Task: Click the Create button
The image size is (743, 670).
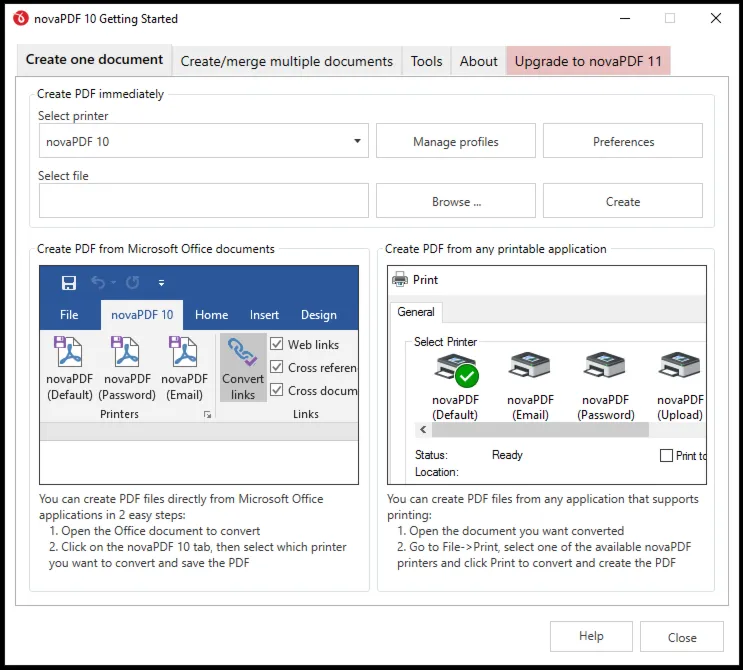Action: click(x=623, y=201)
